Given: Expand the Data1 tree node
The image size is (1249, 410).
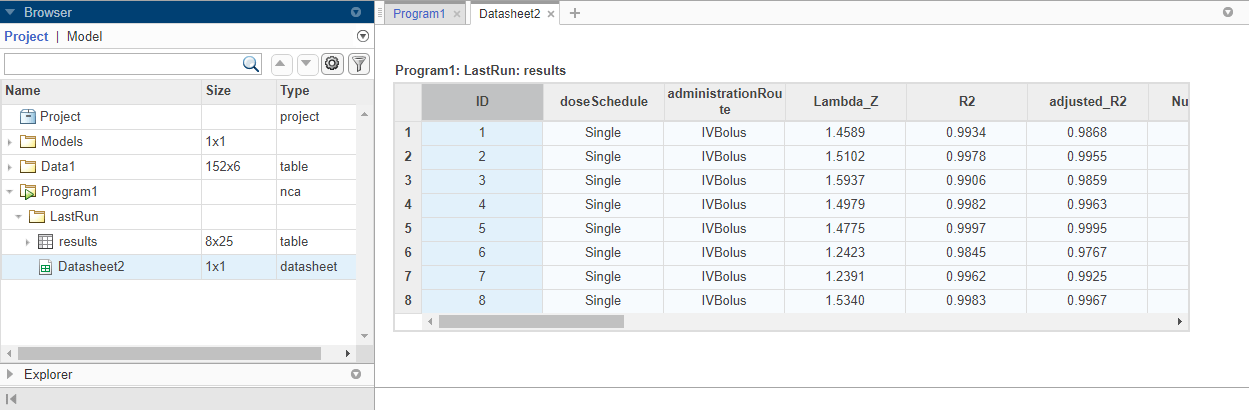Looking at the screenshot, I should tap(10, 167).
